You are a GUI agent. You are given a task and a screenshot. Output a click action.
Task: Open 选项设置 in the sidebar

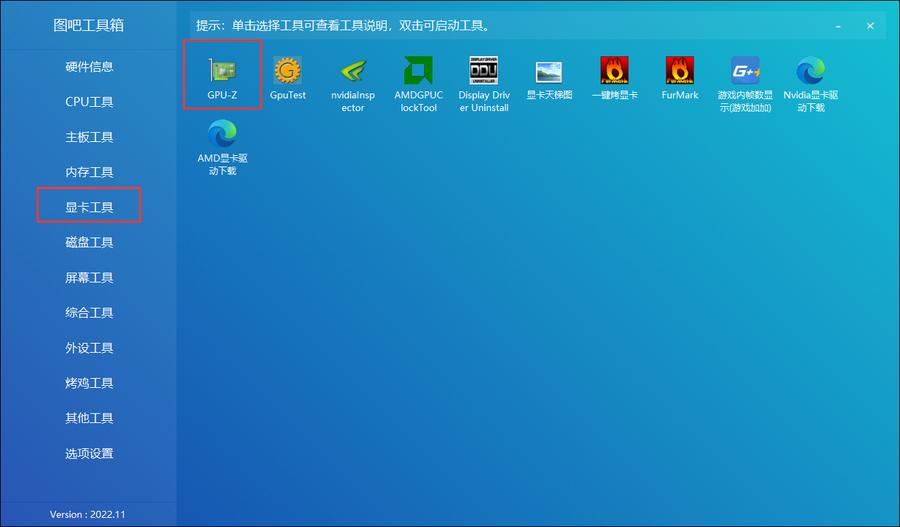click(x=89, y=453)
